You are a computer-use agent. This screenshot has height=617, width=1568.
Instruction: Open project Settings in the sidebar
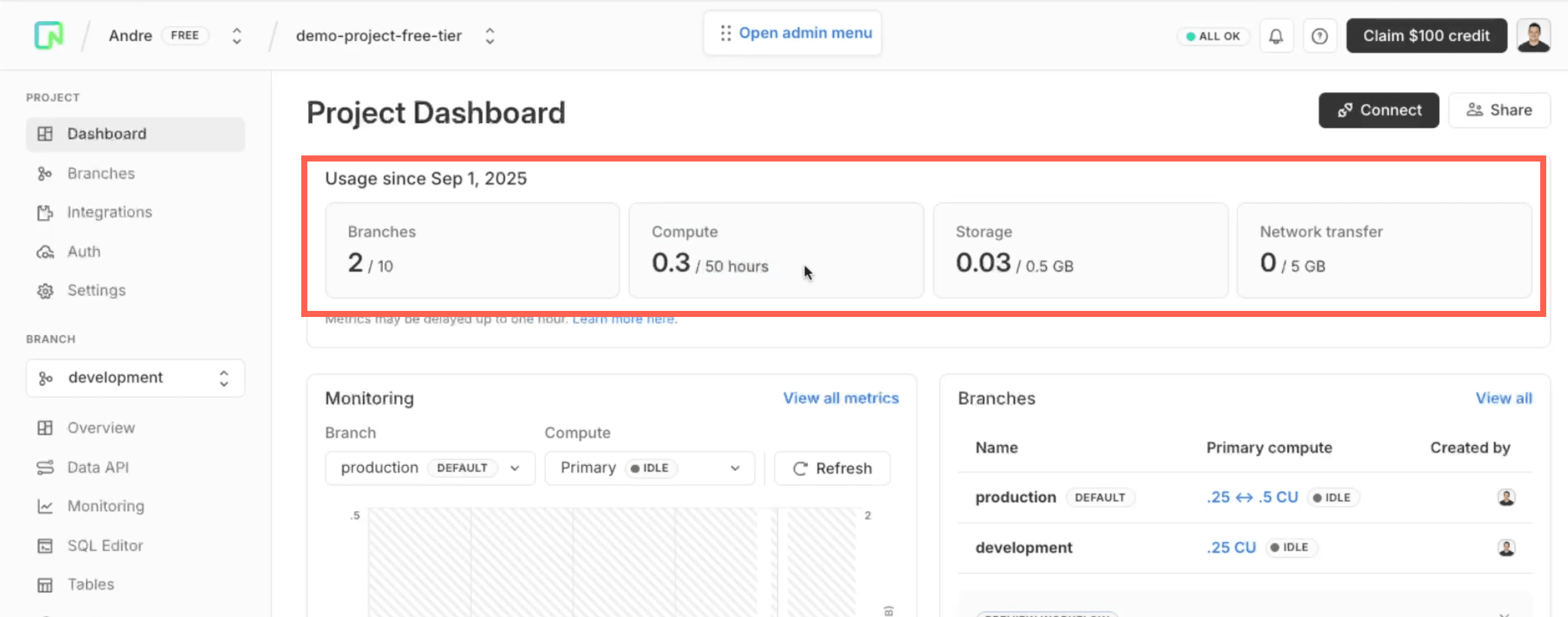pyautogui.click(x=96, y=291)
